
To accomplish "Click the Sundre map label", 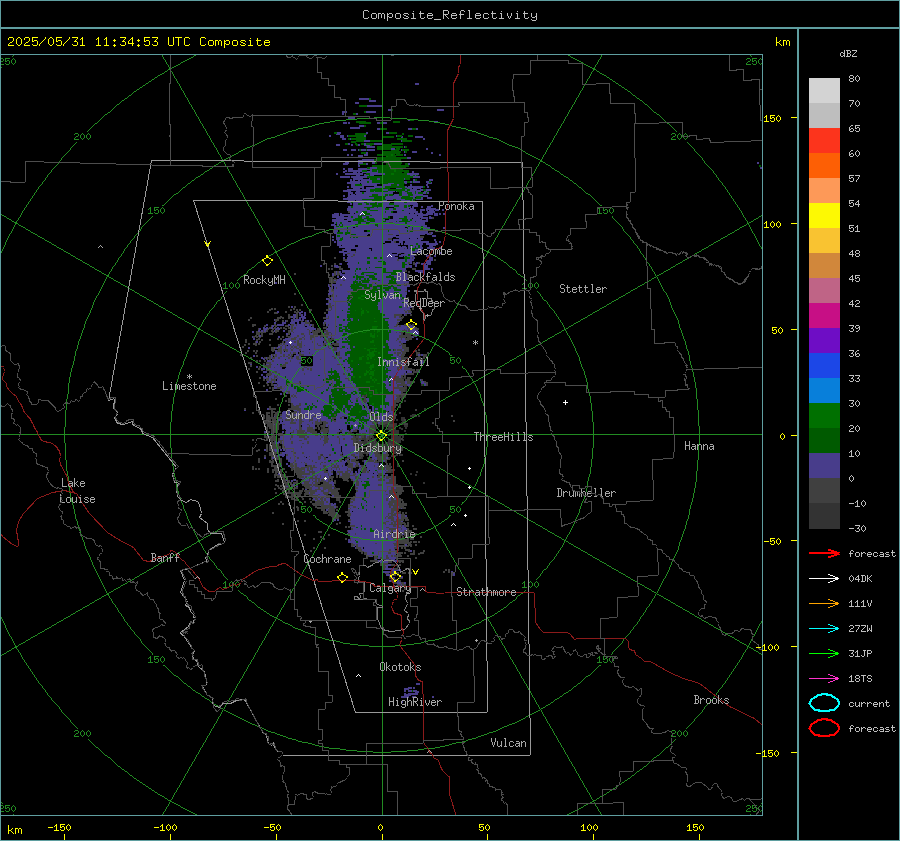I will click(303, 414).
